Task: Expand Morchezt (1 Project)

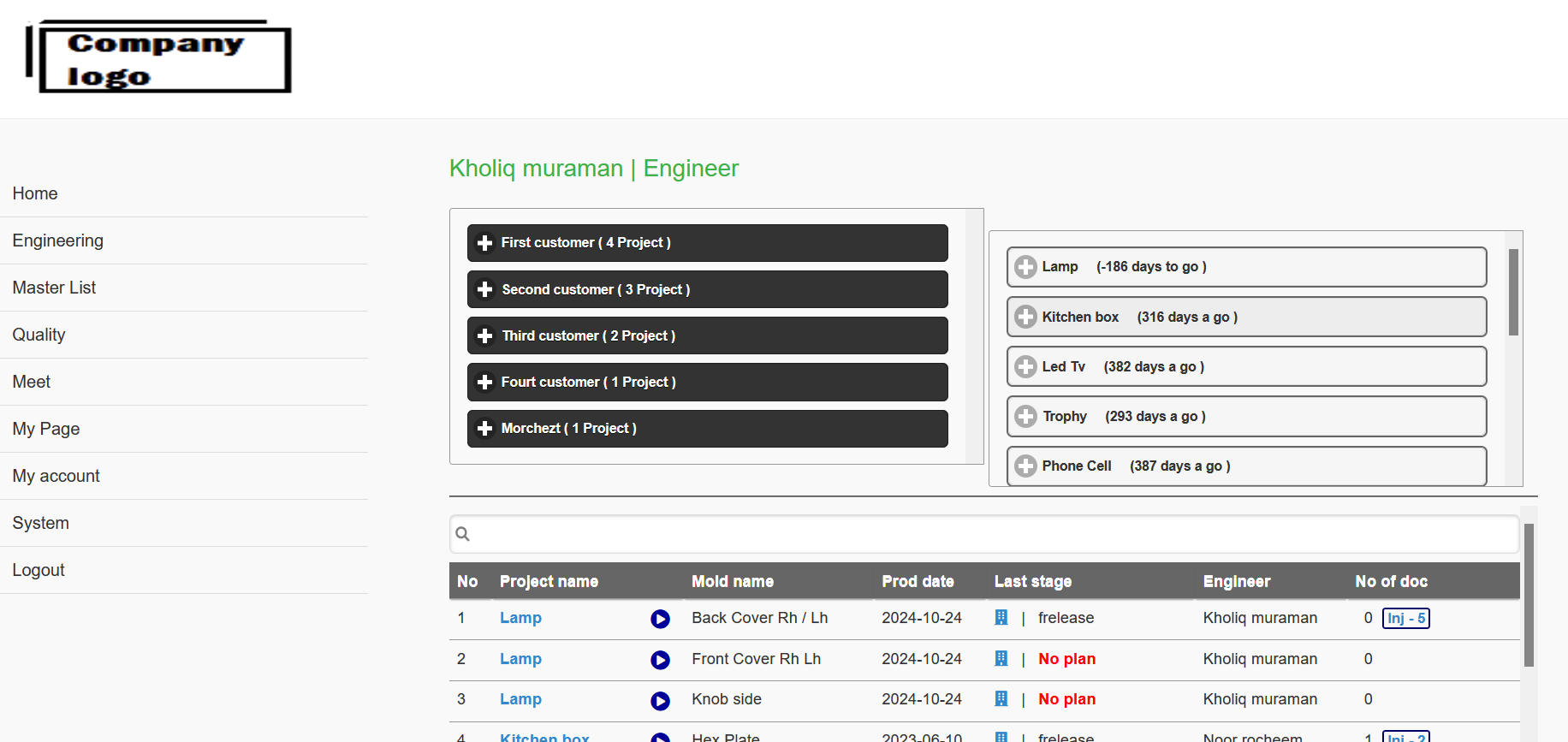Action: tap(707, 428)
